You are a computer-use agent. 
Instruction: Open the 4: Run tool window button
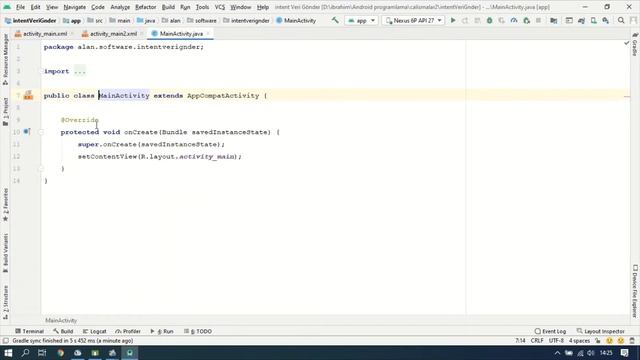tap(162, 331)
